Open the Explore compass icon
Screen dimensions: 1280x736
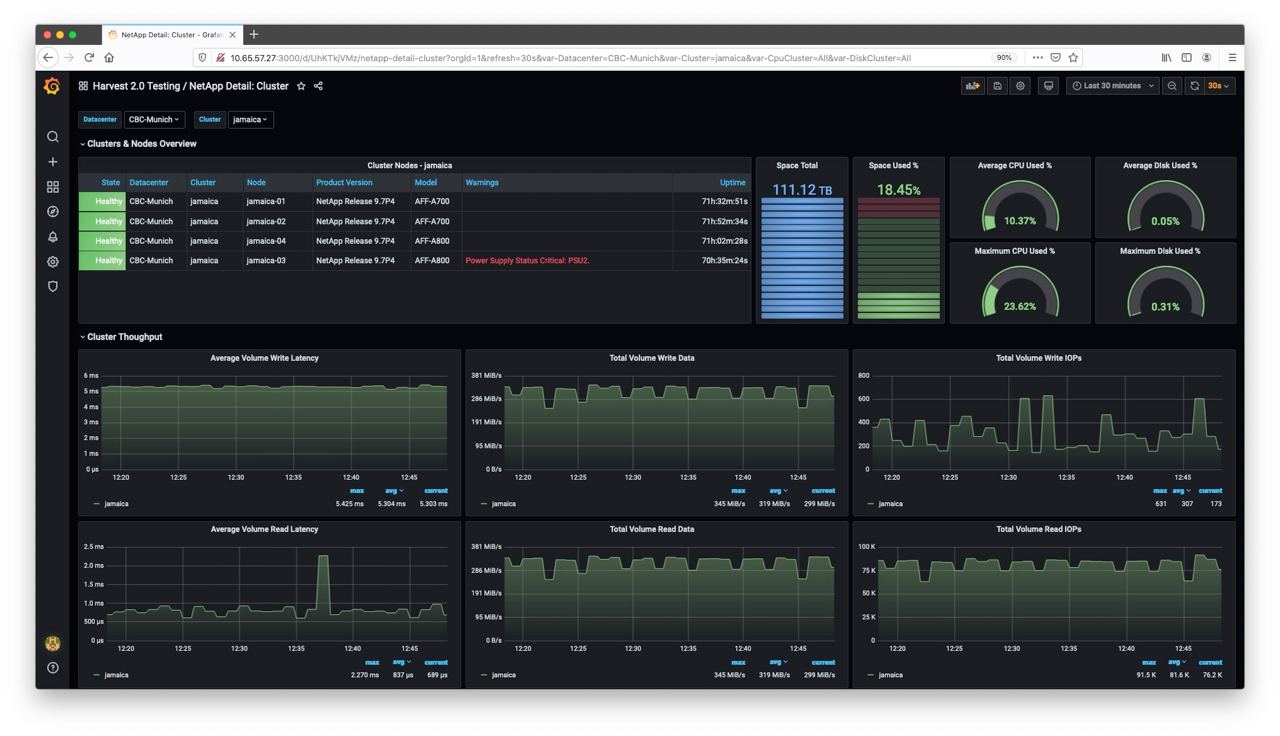(53, 212)
